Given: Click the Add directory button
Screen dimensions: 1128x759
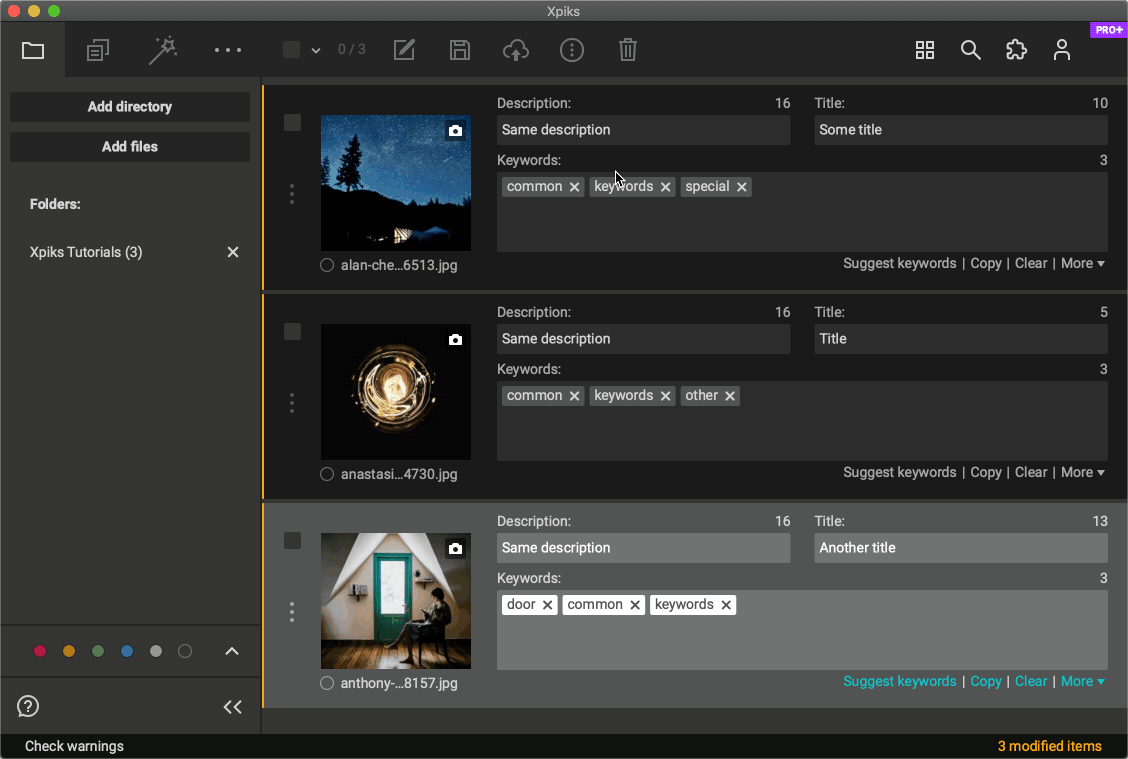Looking at the screenshot, I should tap(130, 107).
